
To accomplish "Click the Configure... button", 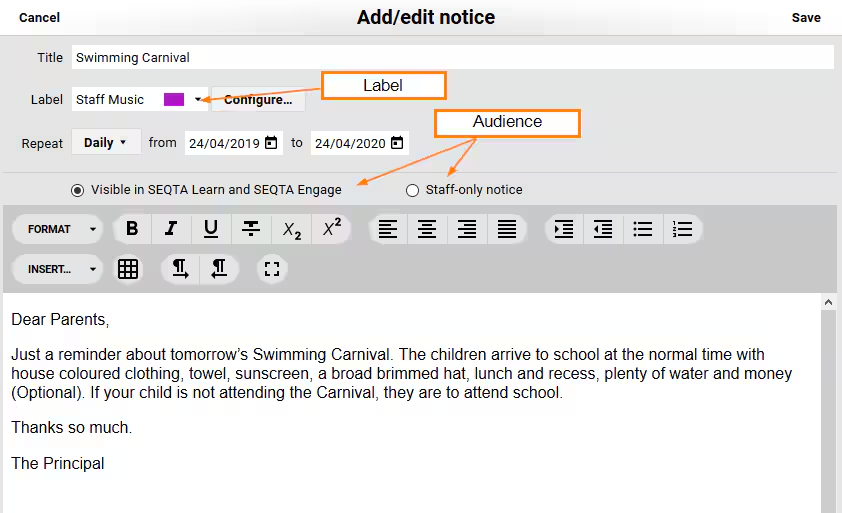I will click(258, 99).
